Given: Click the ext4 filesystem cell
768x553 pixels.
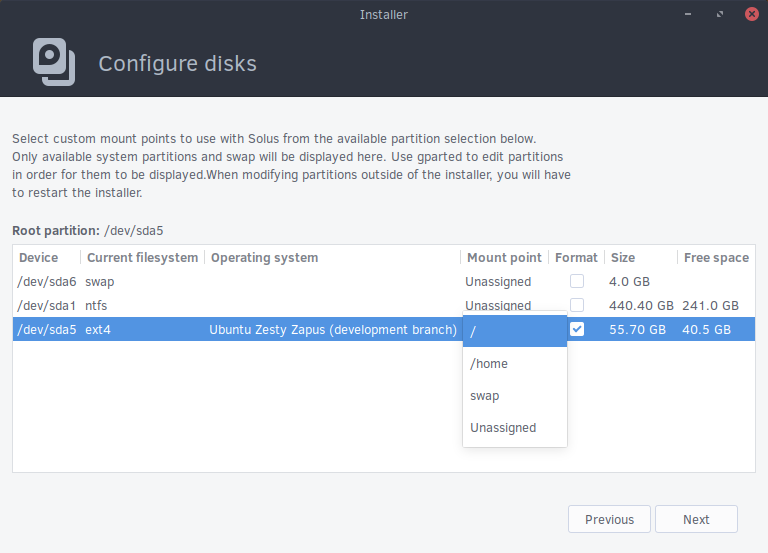Looking at the screenshot, I should click(x=98, y=330).
